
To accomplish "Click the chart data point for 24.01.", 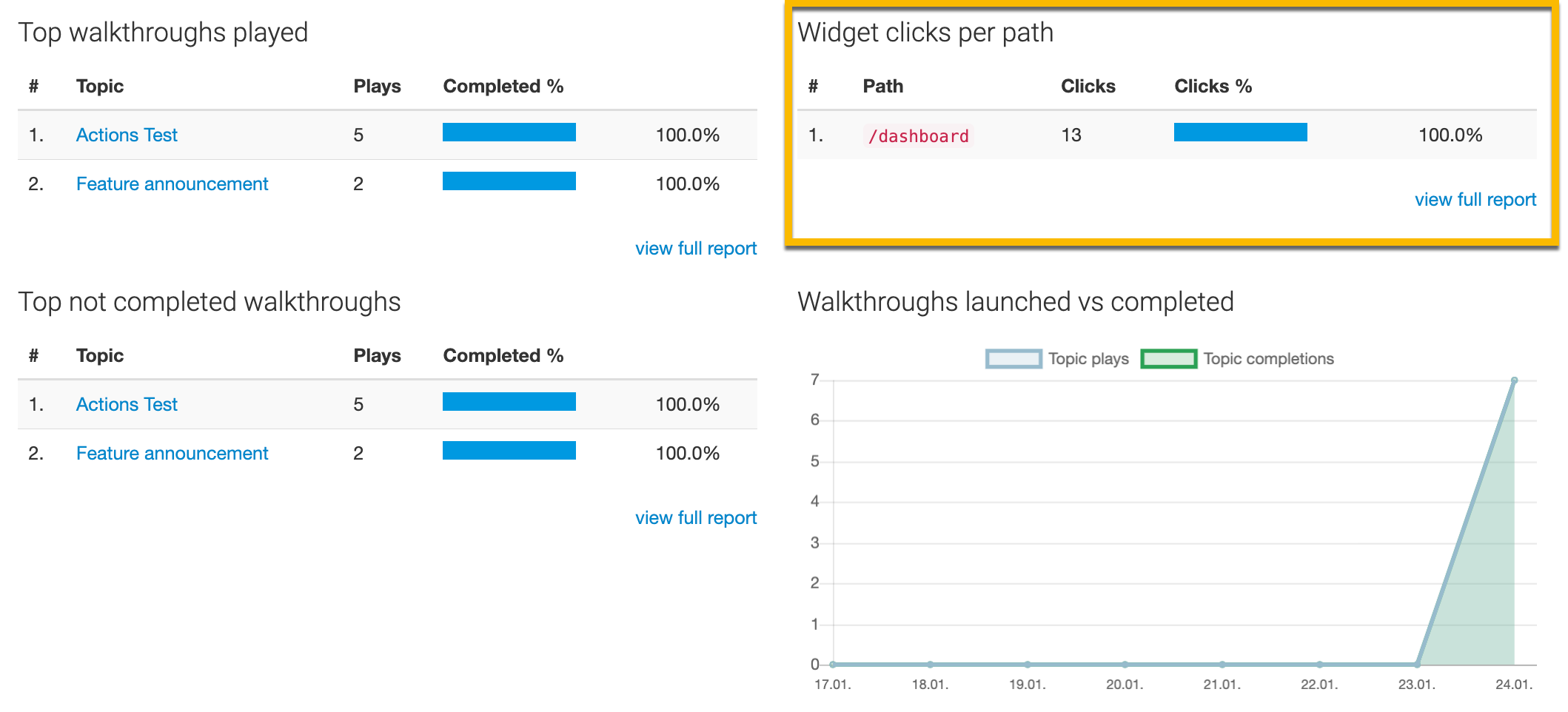I will [x=1514, y=380].
